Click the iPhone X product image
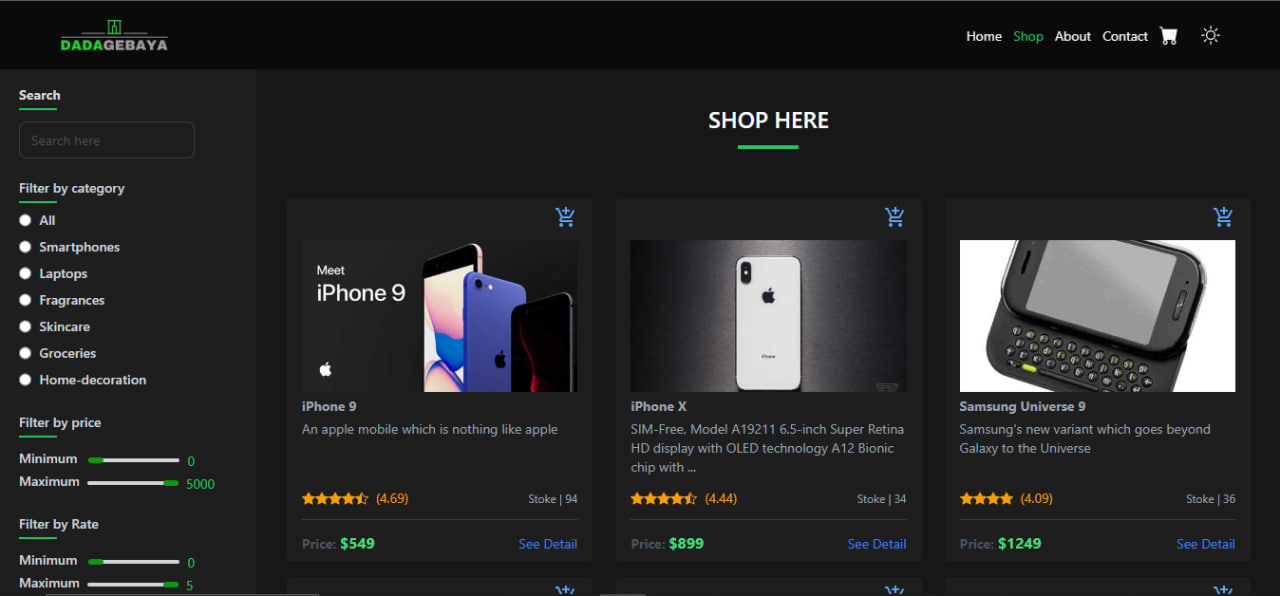This screenshot has height=596, width=1280. coord(769,316)
